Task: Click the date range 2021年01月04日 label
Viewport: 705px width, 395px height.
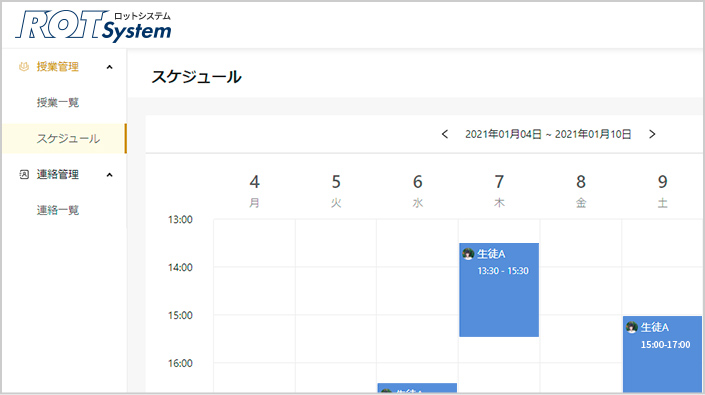Action: coord(503,134)
